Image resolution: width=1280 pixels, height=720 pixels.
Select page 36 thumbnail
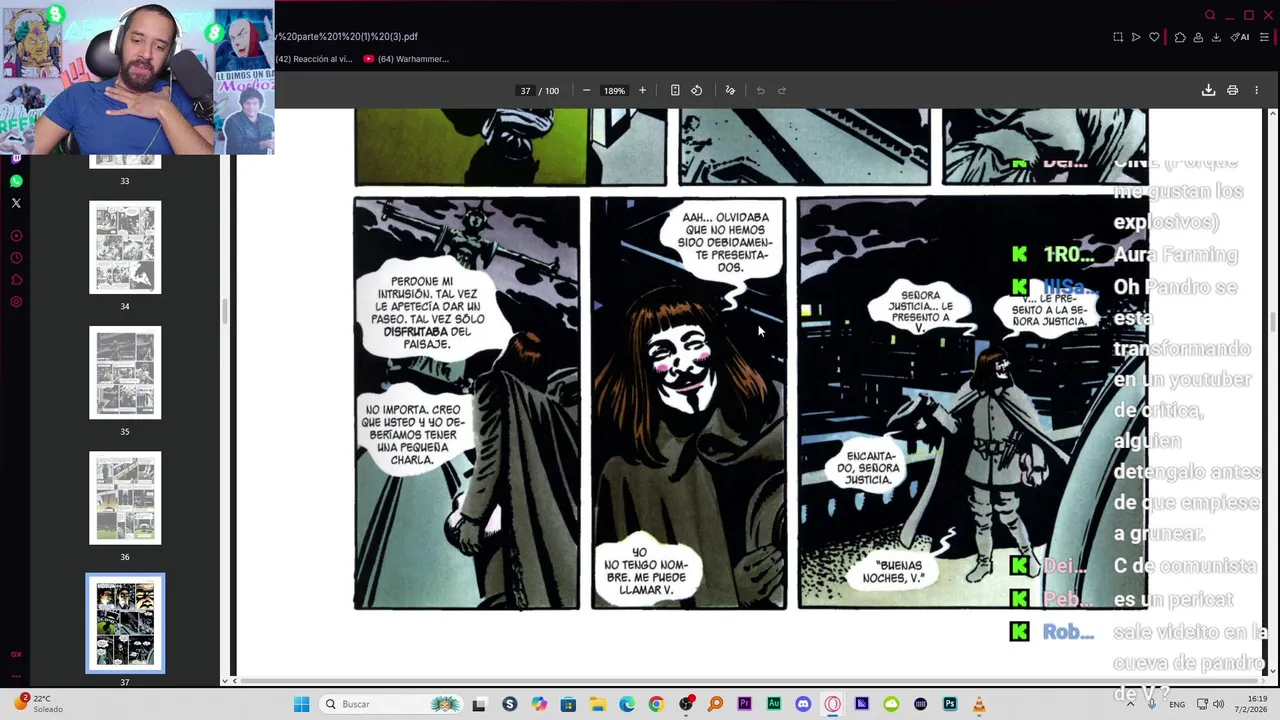pos(125,498)
